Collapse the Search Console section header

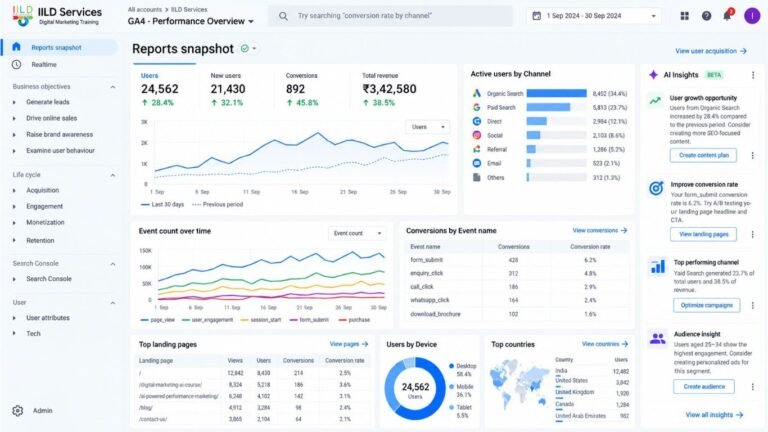tap(113, 264)
